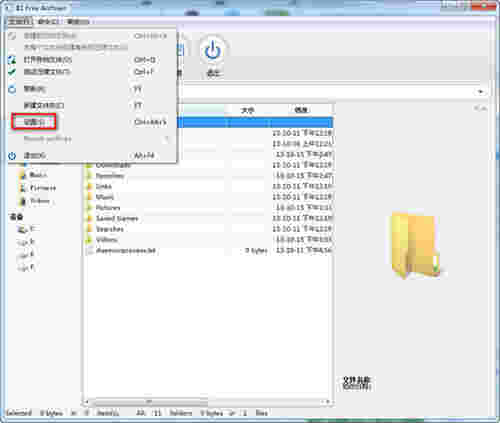The width and height of the screenshot is (500, 423).
Task: Click the Pictures icon in the left sidebar
Action: 23,188
